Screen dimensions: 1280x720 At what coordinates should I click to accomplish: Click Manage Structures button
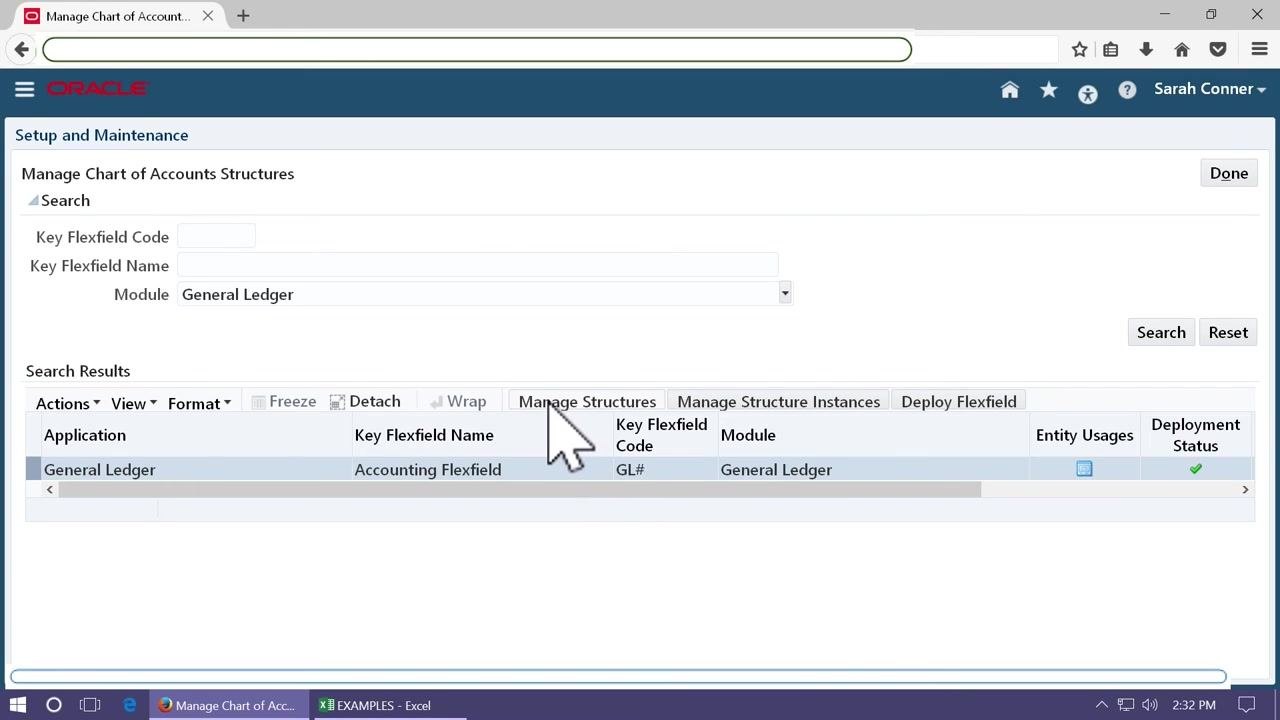587,402
